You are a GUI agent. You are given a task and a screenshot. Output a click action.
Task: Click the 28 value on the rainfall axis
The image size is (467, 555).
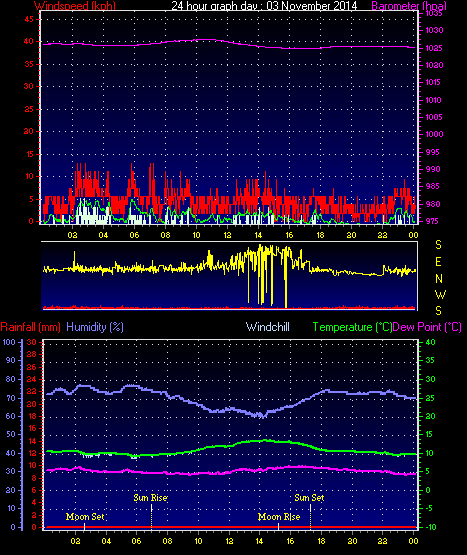coord(32,354)
